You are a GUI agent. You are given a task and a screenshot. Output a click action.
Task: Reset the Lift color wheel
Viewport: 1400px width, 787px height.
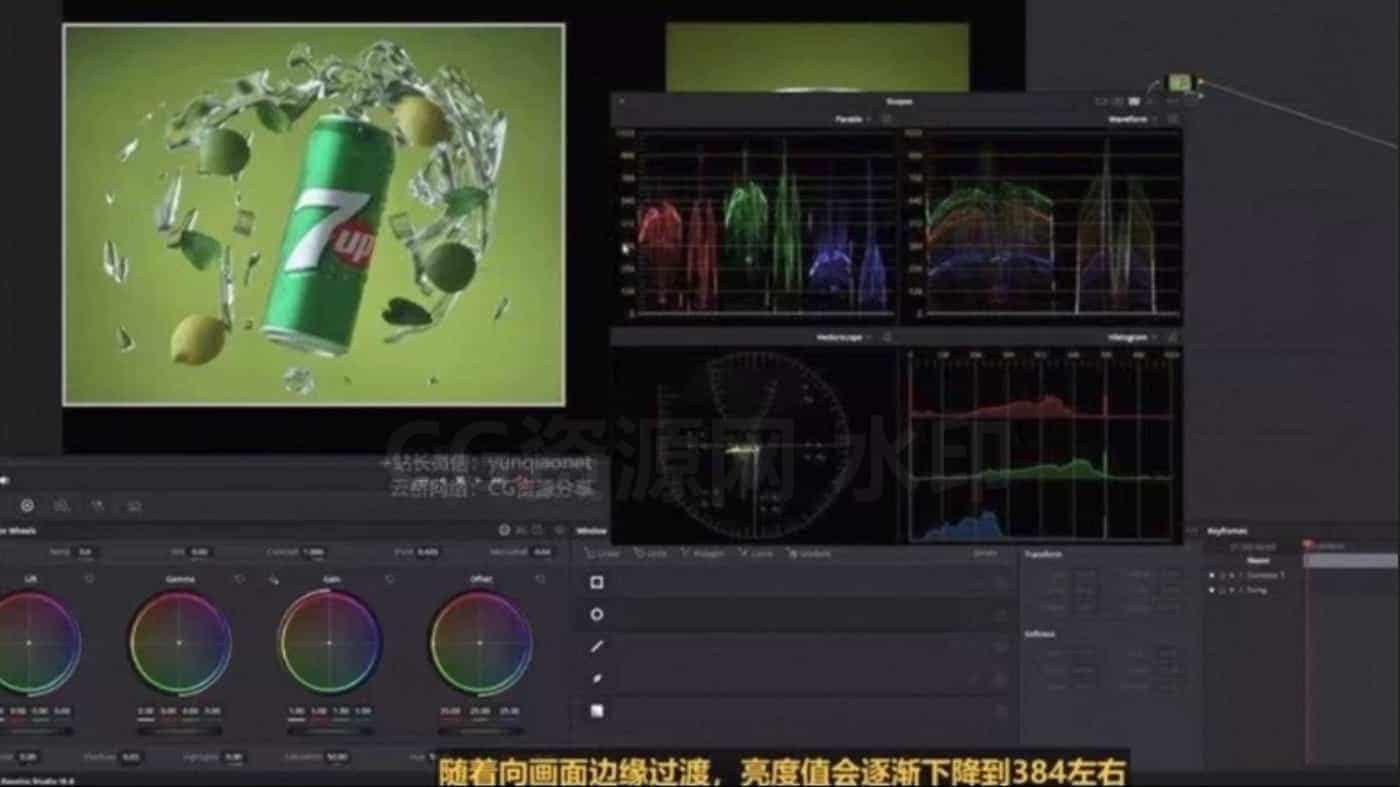(x=89, y=579)
